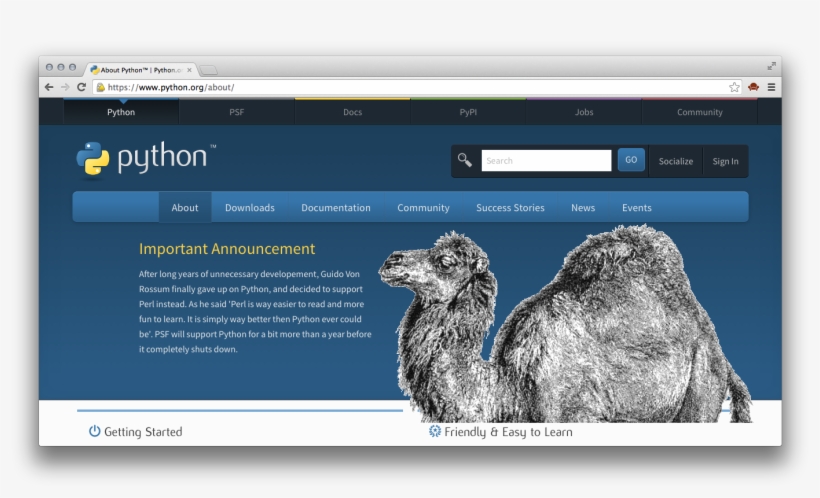Viewport: 820px width, 498px height.
Task: Select the Python tab in the top strip
Action: (121, 112)
